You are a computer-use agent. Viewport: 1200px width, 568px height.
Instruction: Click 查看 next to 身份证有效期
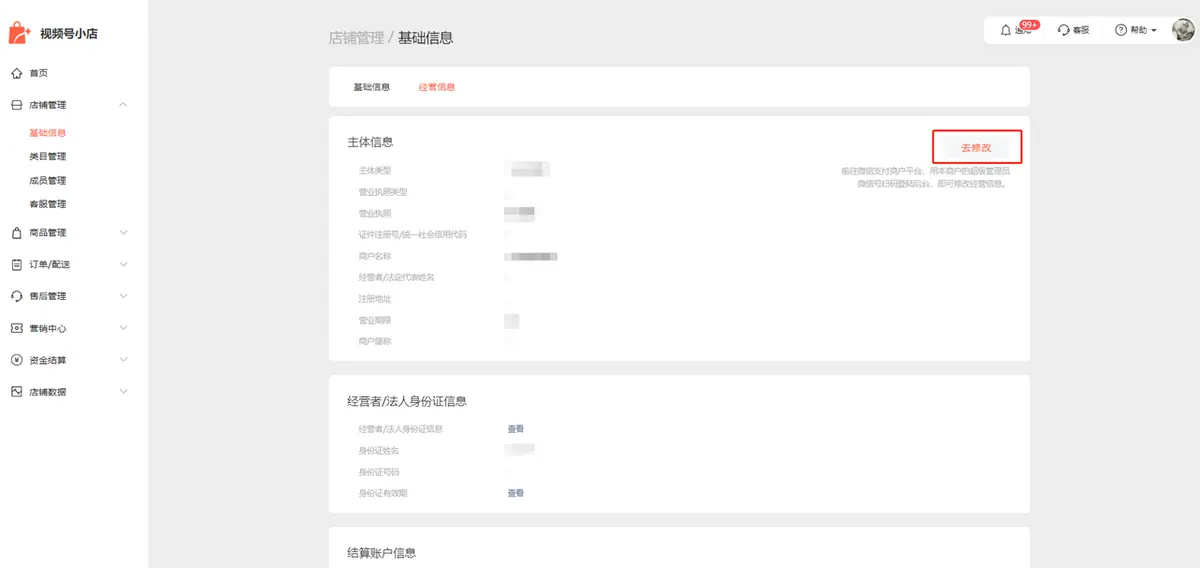click(x=515, y=493)
